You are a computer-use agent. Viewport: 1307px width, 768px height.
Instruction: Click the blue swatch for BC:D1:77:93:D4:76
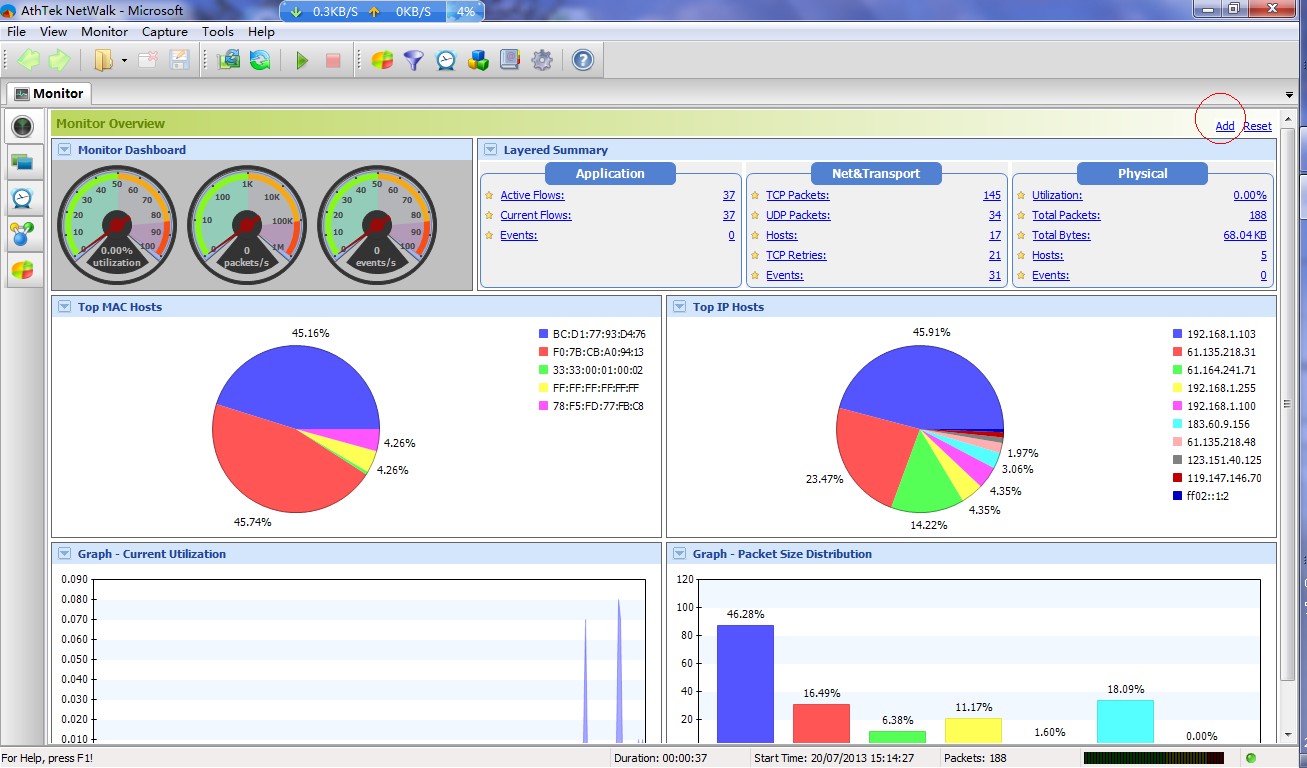click(x=543, y=334)
